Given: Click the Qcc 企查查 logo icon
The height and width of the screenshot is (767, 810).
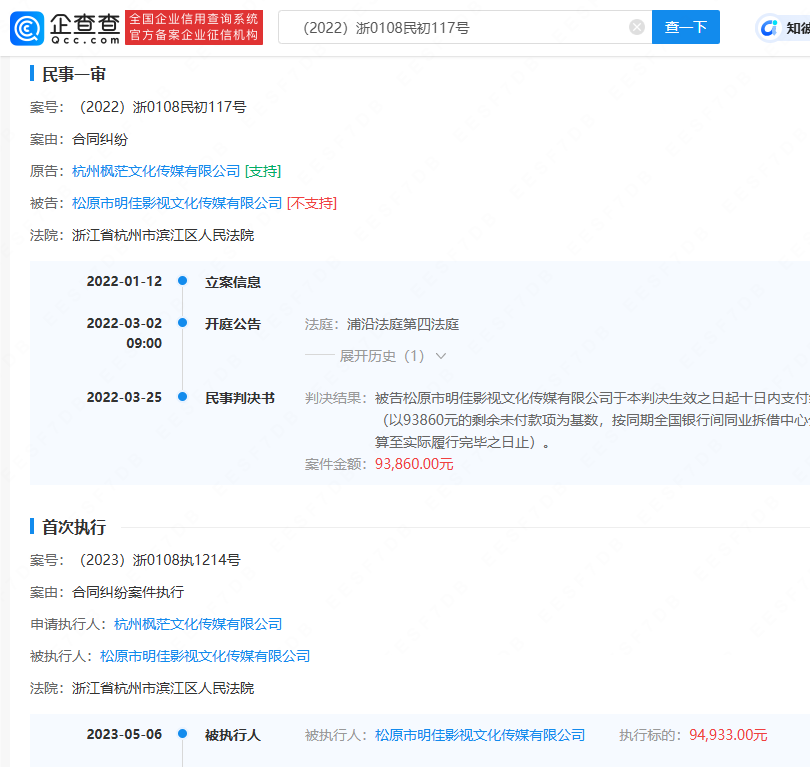Looking at the screenshot, I should (x=27, y=28).
